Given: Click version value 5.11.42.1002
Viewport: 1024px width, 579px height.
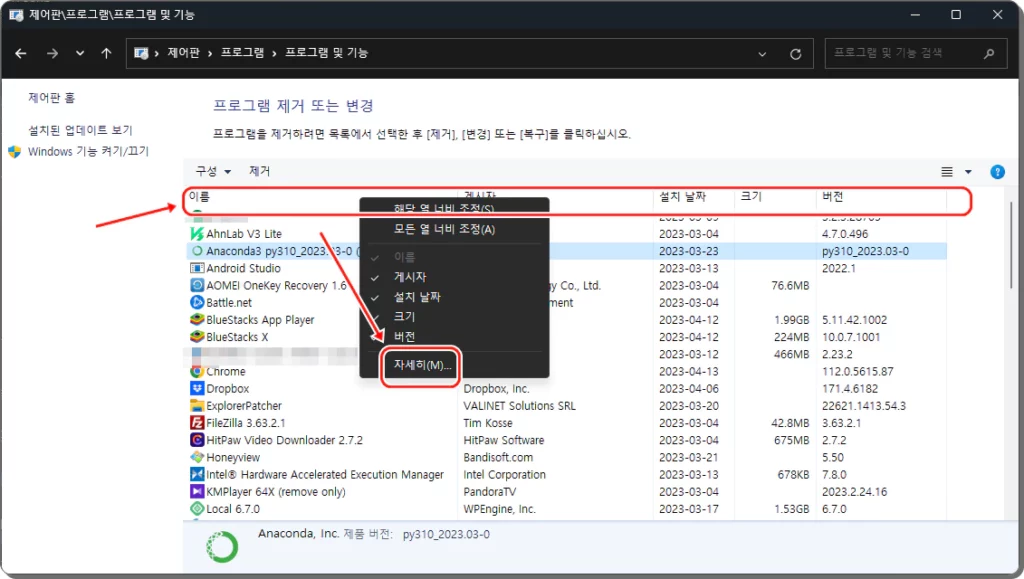Looking at the screenshot, I should [x=855, y=320].
